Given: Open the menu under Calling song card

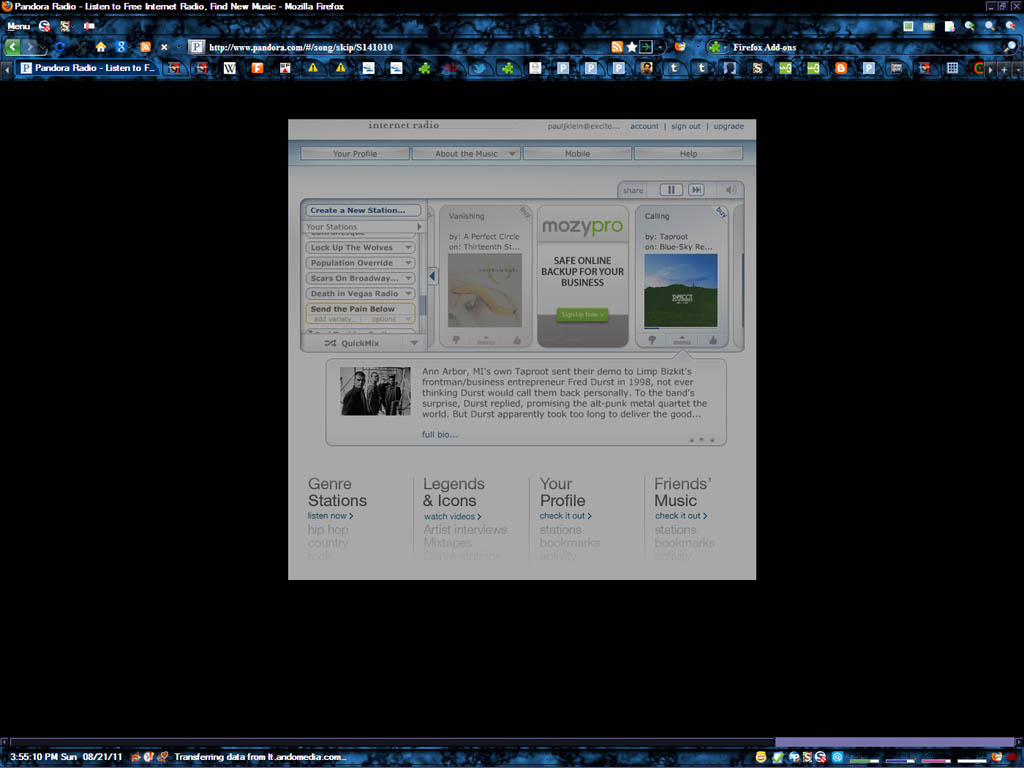Looking at the screenshot, I should (x=682, y=341).
